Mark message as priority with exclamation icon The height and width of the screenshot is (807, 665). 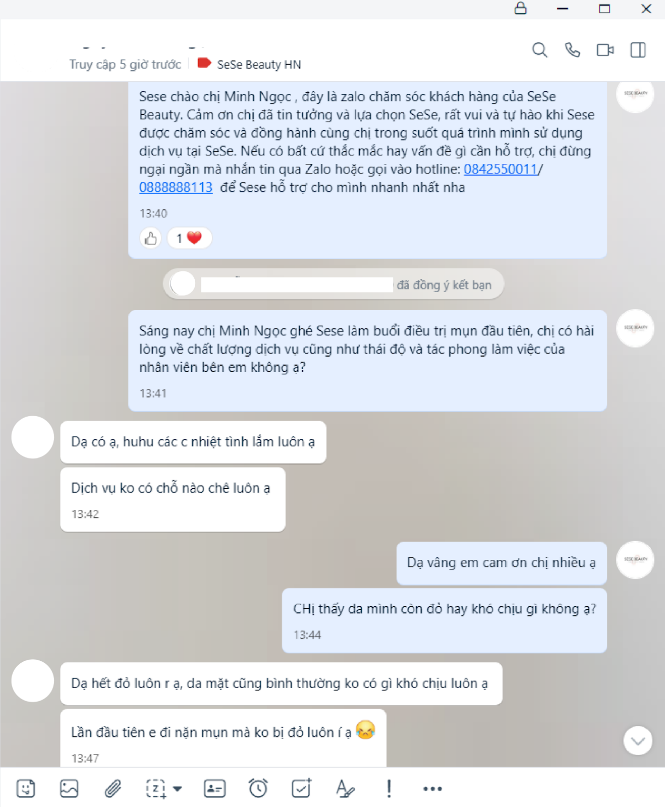point(389,788)
